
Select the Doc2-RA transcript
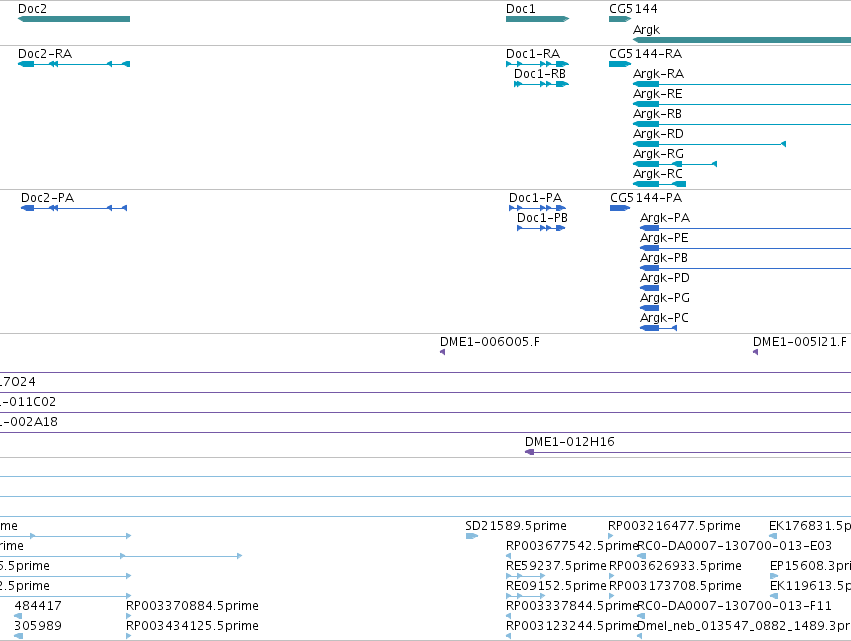click(x=74, y=64)
